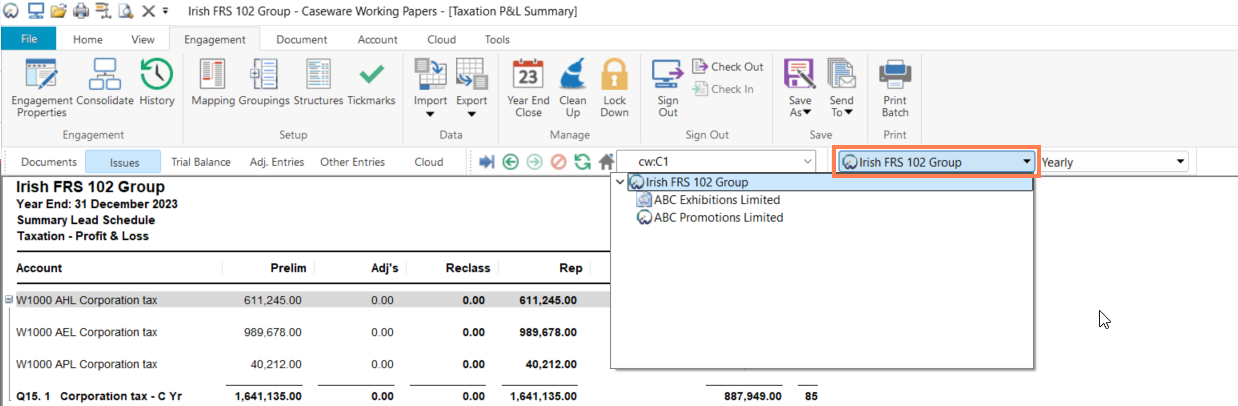Screen dimensions: 1238x406
Task: Select the Engagement ribbon tab
Action: coord(214,40)
